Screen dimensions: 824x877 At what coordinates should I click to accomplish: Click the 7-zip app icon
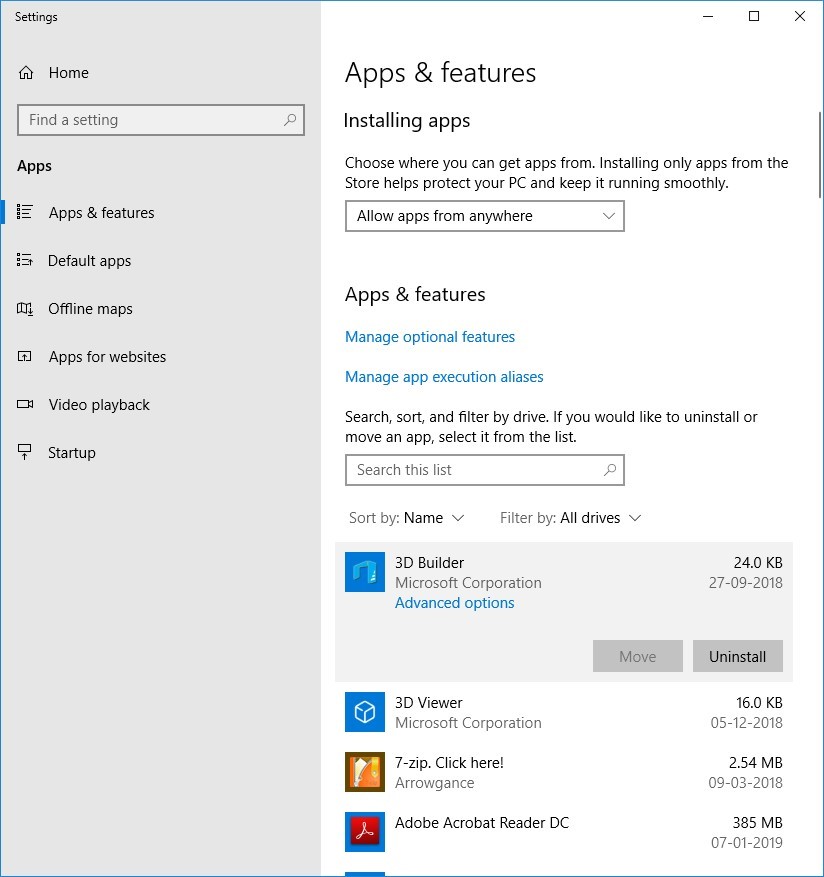[365, 772]
